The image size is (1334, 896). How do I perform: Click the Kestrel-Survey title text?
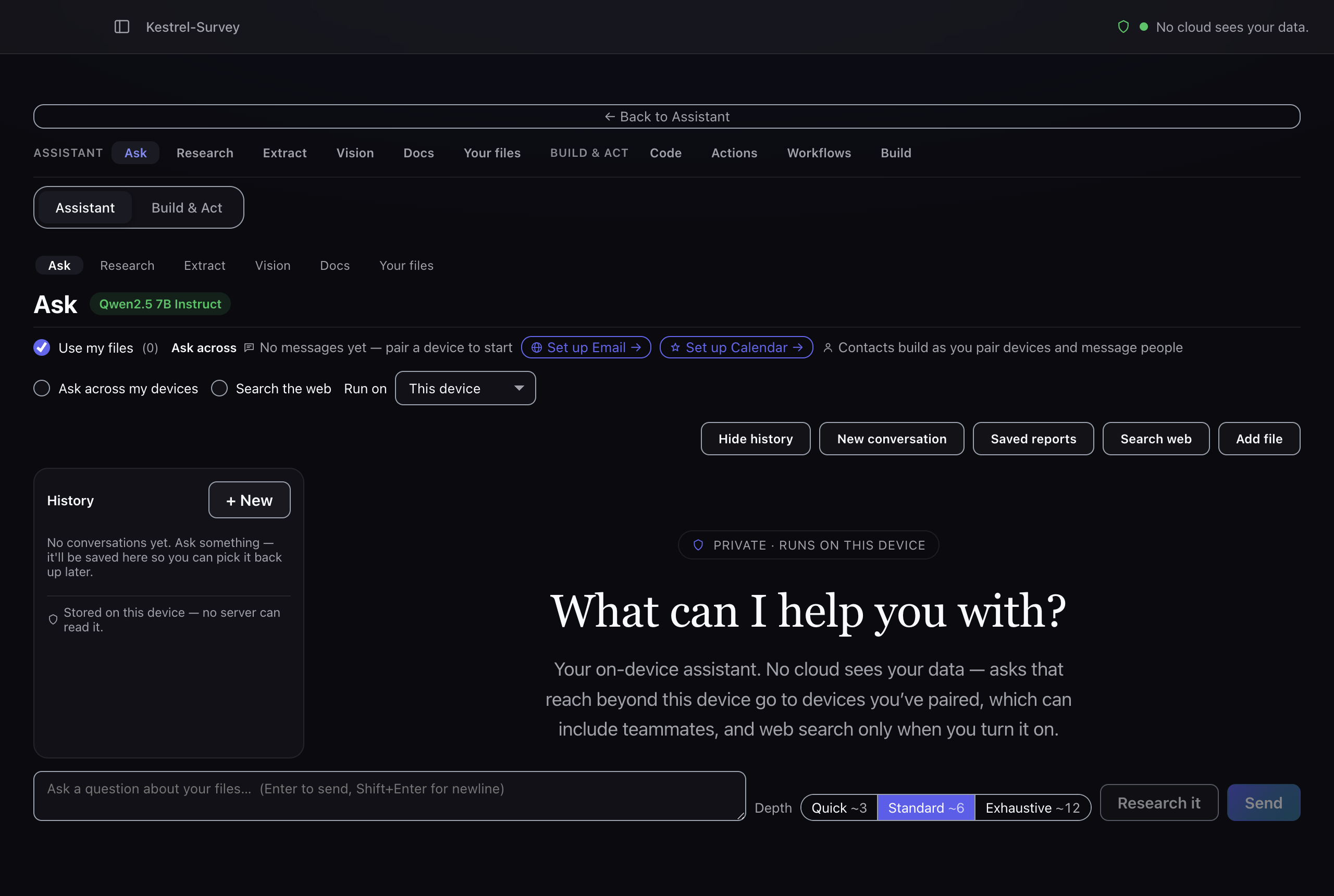(193, 27)
